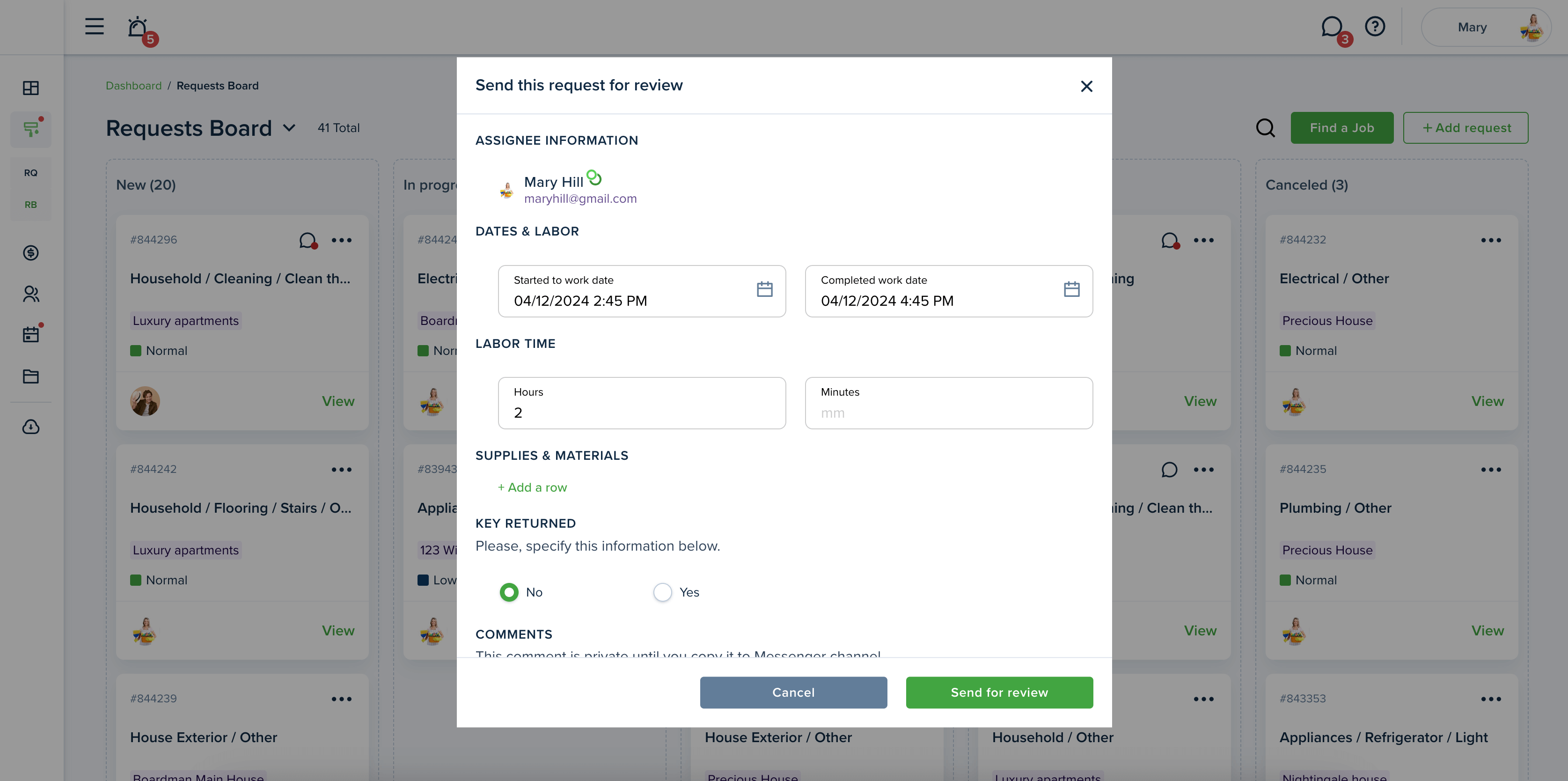Click the help question mark icon
Image resolution: width=1568 pixels, height=781 pixels.
(1375, 26)
